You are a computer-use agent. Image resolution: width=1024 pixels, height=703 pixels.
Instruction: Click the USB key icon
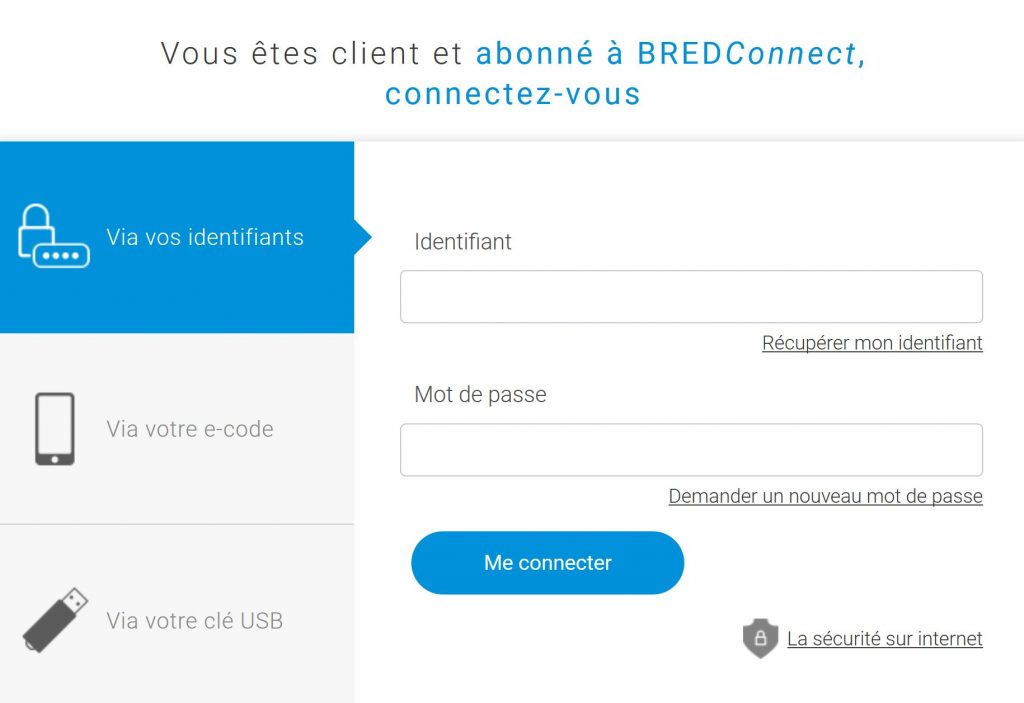point(55,620)
